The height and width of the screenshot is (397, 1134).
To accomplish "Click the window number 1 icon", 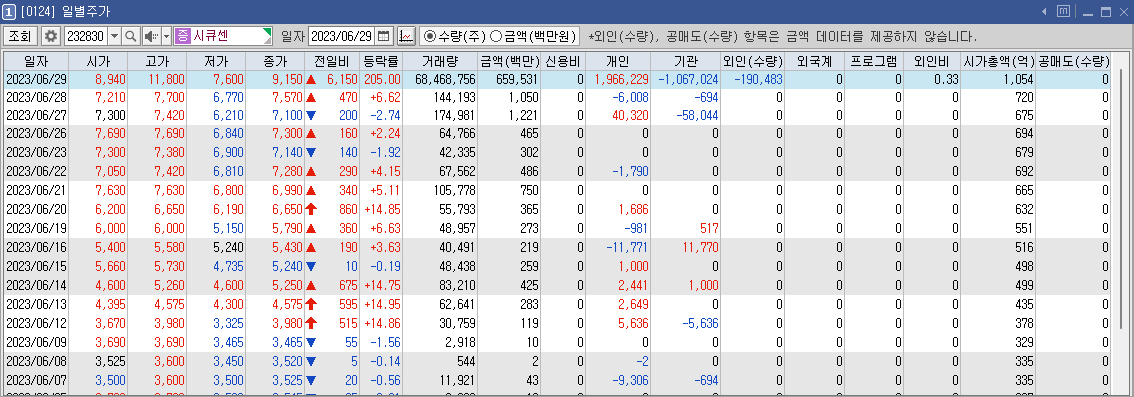I will pyautogui.click(x=9, y=12).
